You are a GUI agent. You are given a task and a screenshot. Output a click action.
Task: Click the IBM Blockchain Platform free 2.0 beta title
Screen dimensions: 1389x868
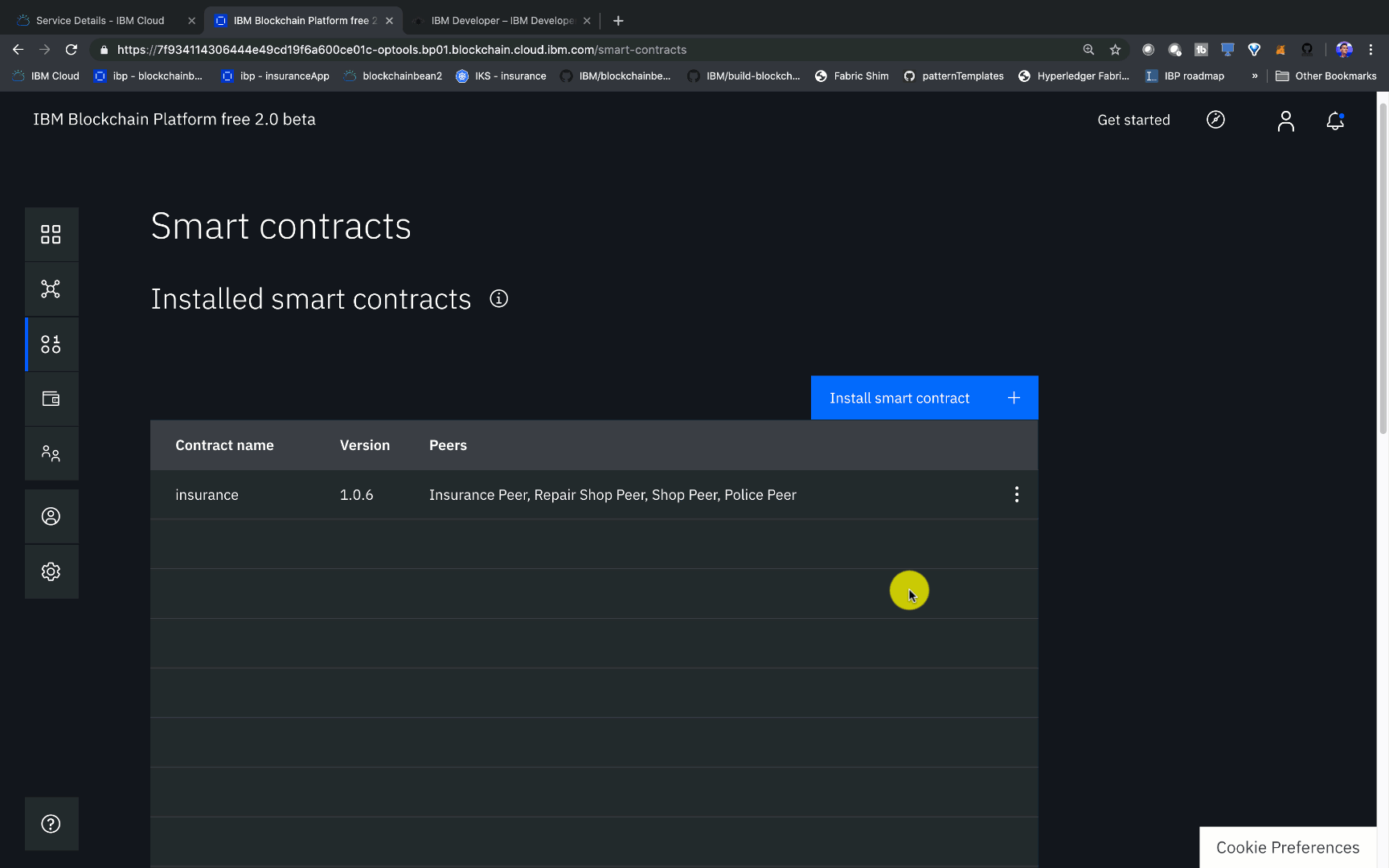point(174,120)
